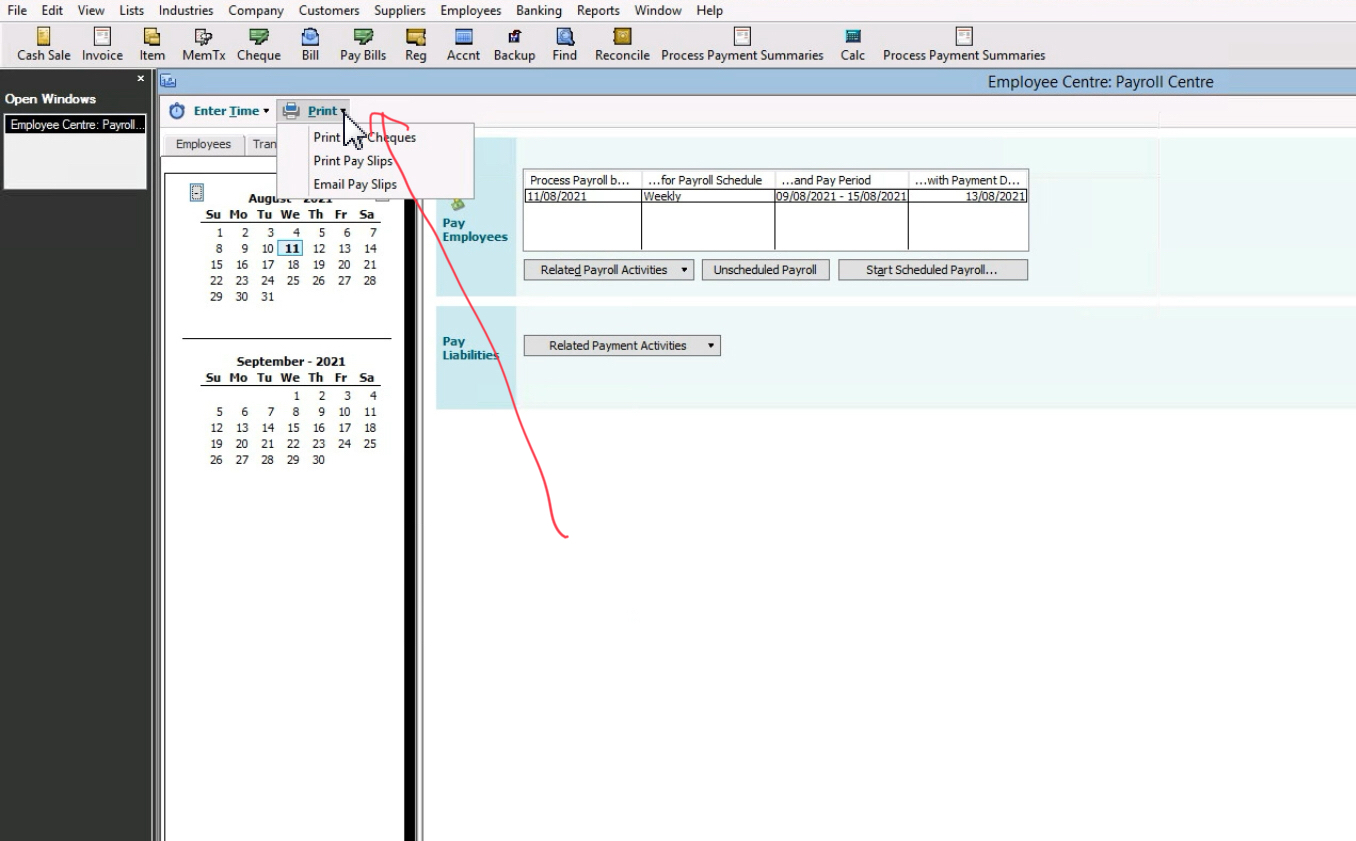
Task: Click the '...and Pay Period' column header
Action: pyautogui.click(x=841, y=180)
